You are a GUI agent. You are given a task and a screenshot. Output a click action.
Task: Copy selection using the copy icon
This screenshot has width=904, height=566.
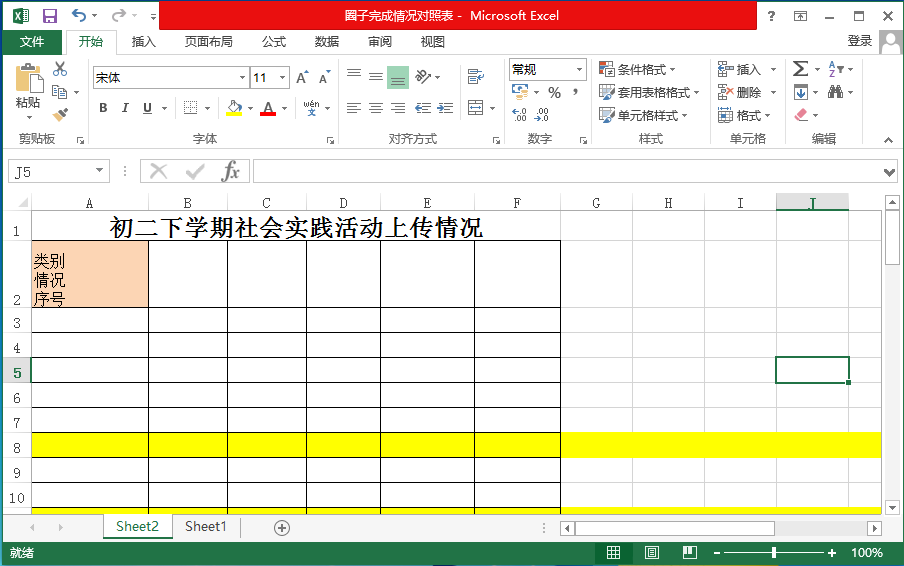click(x=59, y=92)
